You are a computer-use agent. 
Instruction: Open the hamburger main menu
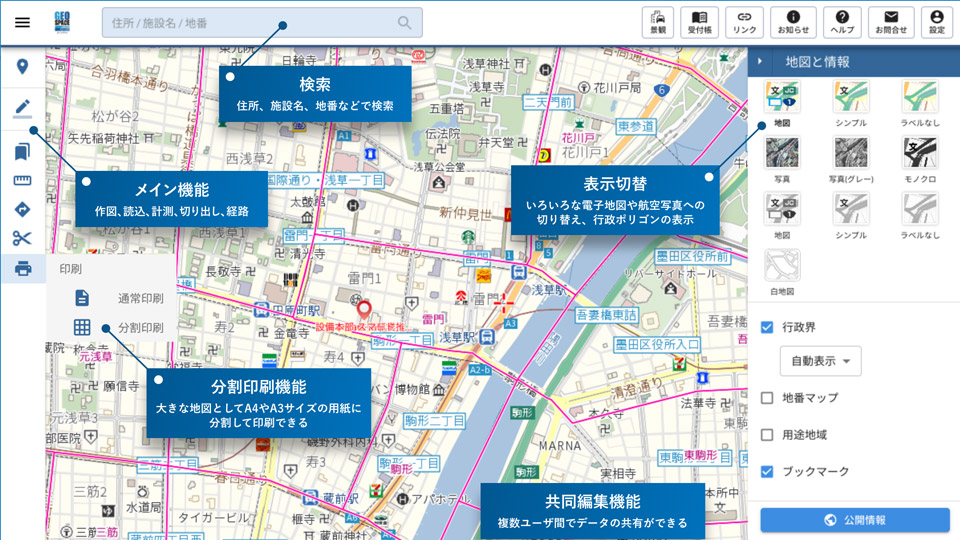point(22,22)
